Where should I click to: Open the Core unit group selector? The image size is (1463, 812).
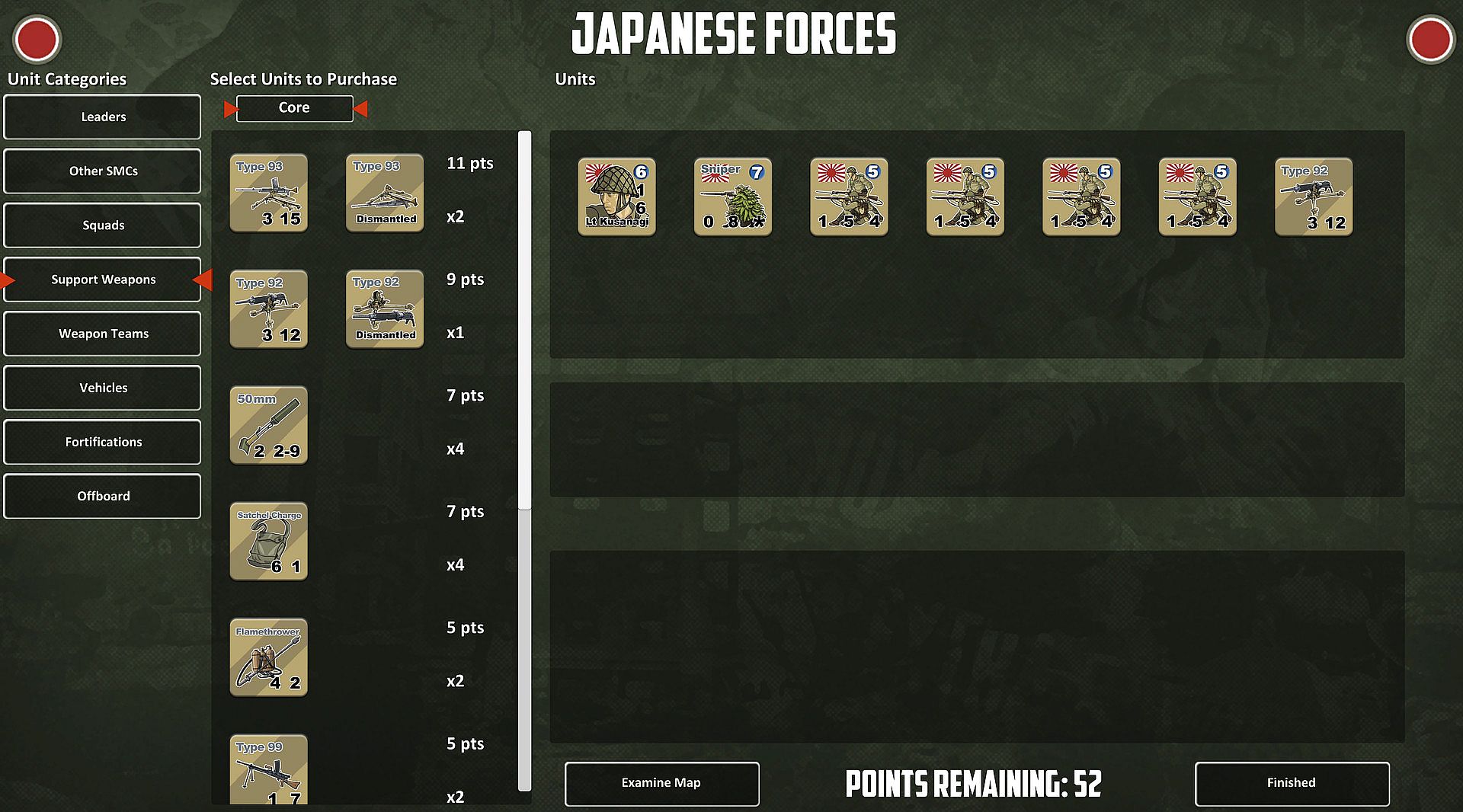294,108
